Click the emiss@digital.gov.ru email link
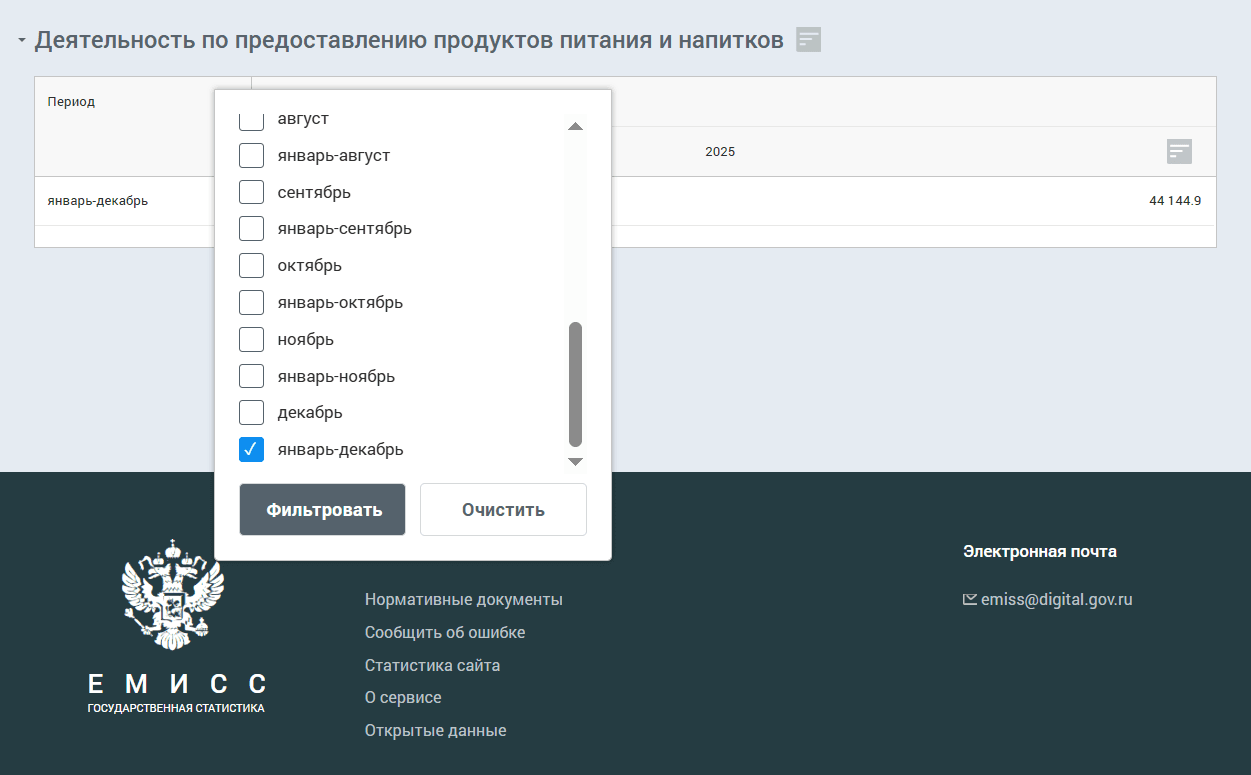Viewport: 1251px width, 775px height. 1057,600
